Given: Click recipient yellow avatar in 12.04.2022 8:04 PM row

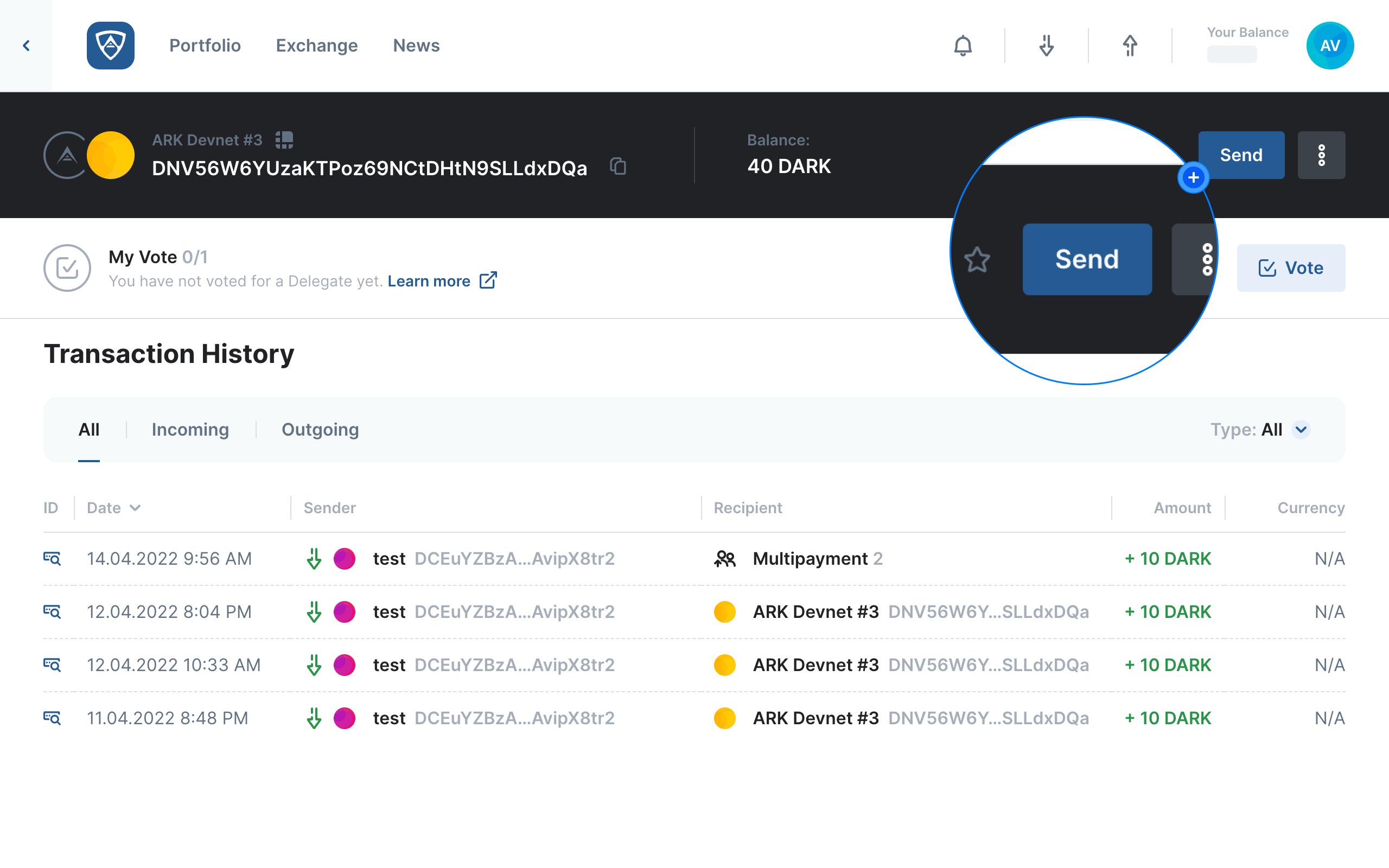Looking at the screenshot, I should pos(724,612).
